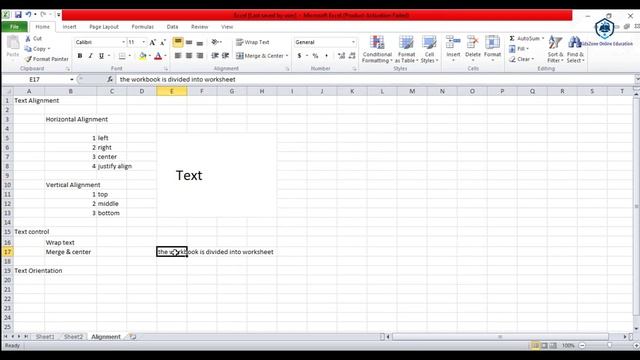Click the Paste clipboard icon

click(x=13, y=42)
